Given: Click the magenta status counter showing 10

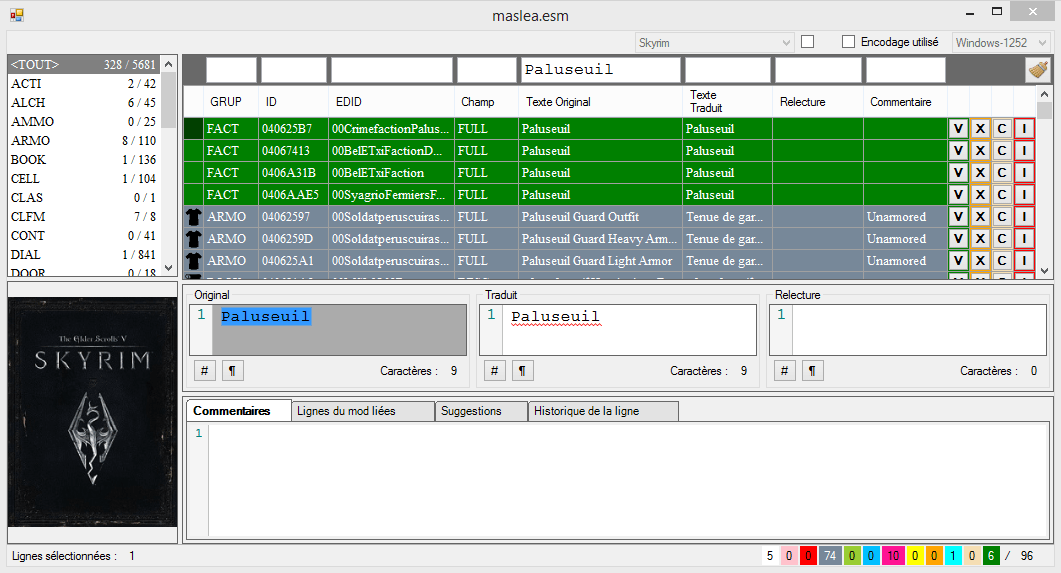Looking at the screenshot, I should [x=893, y=556].
